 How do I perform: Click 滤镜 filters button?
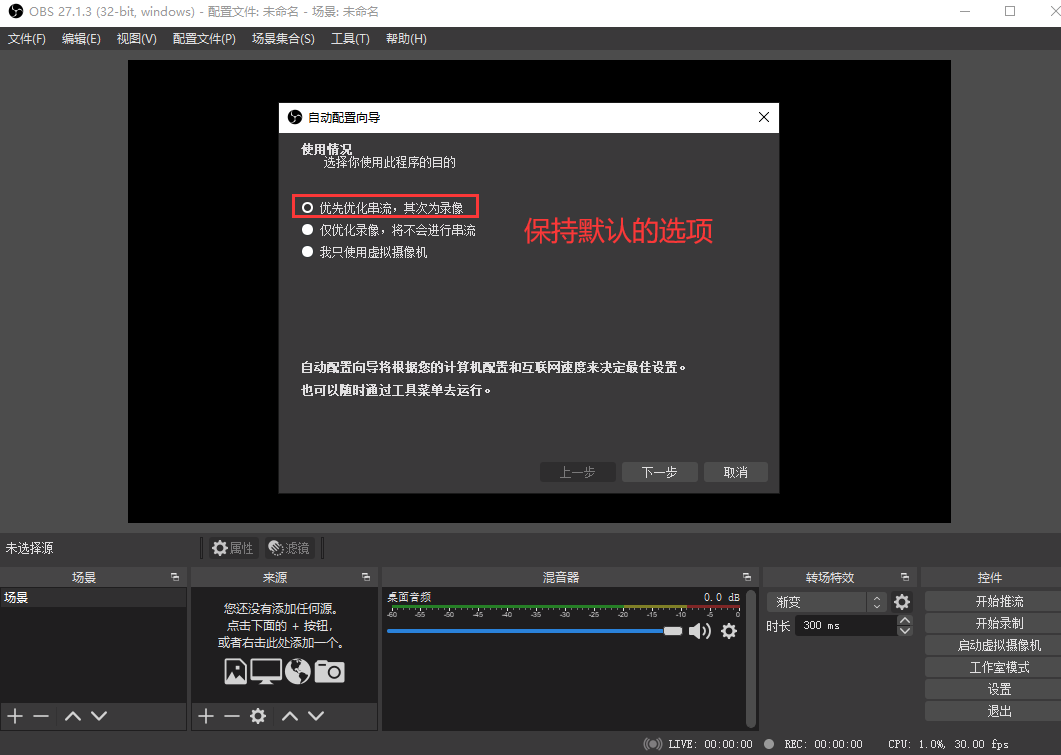289,548
